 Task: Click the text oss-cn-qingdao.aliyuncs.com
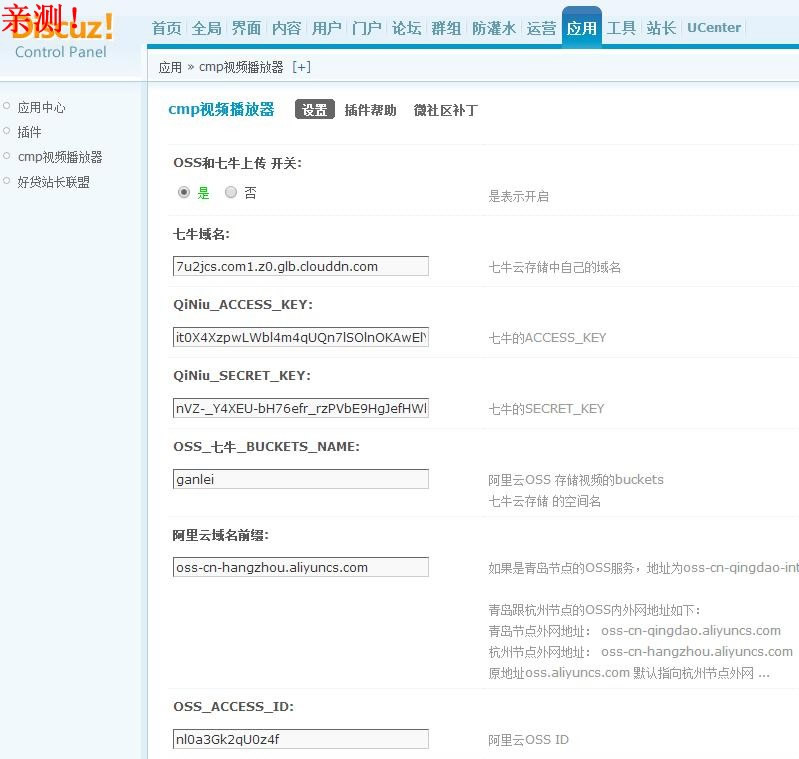691,631
